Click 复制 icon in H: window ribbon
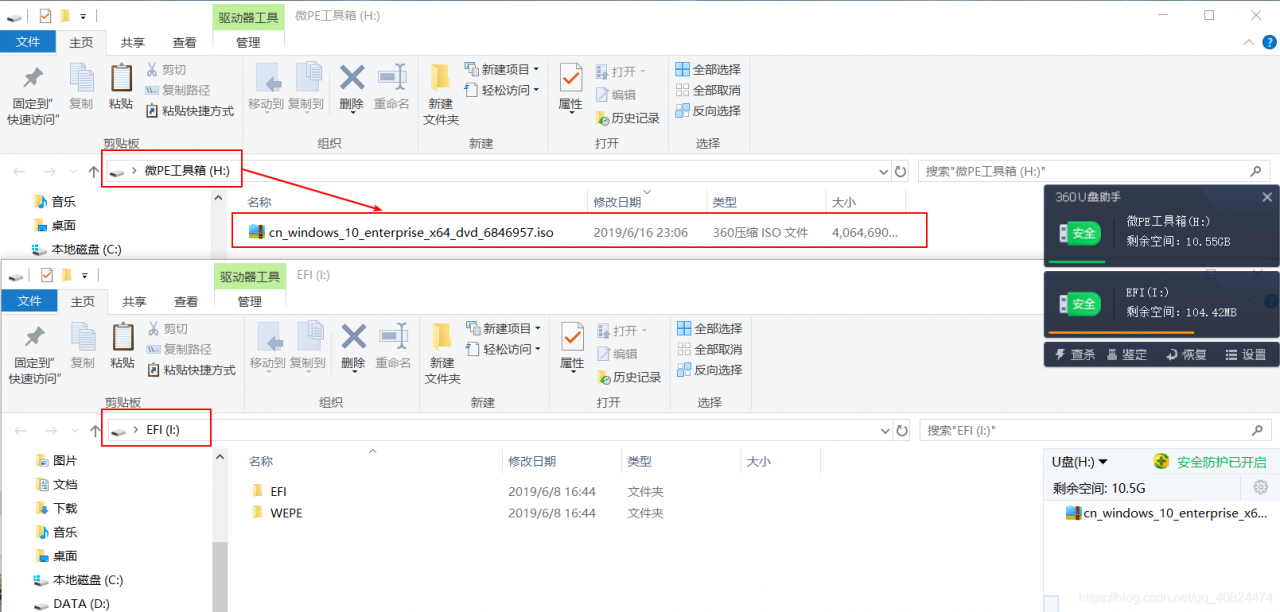 (81, 78)
